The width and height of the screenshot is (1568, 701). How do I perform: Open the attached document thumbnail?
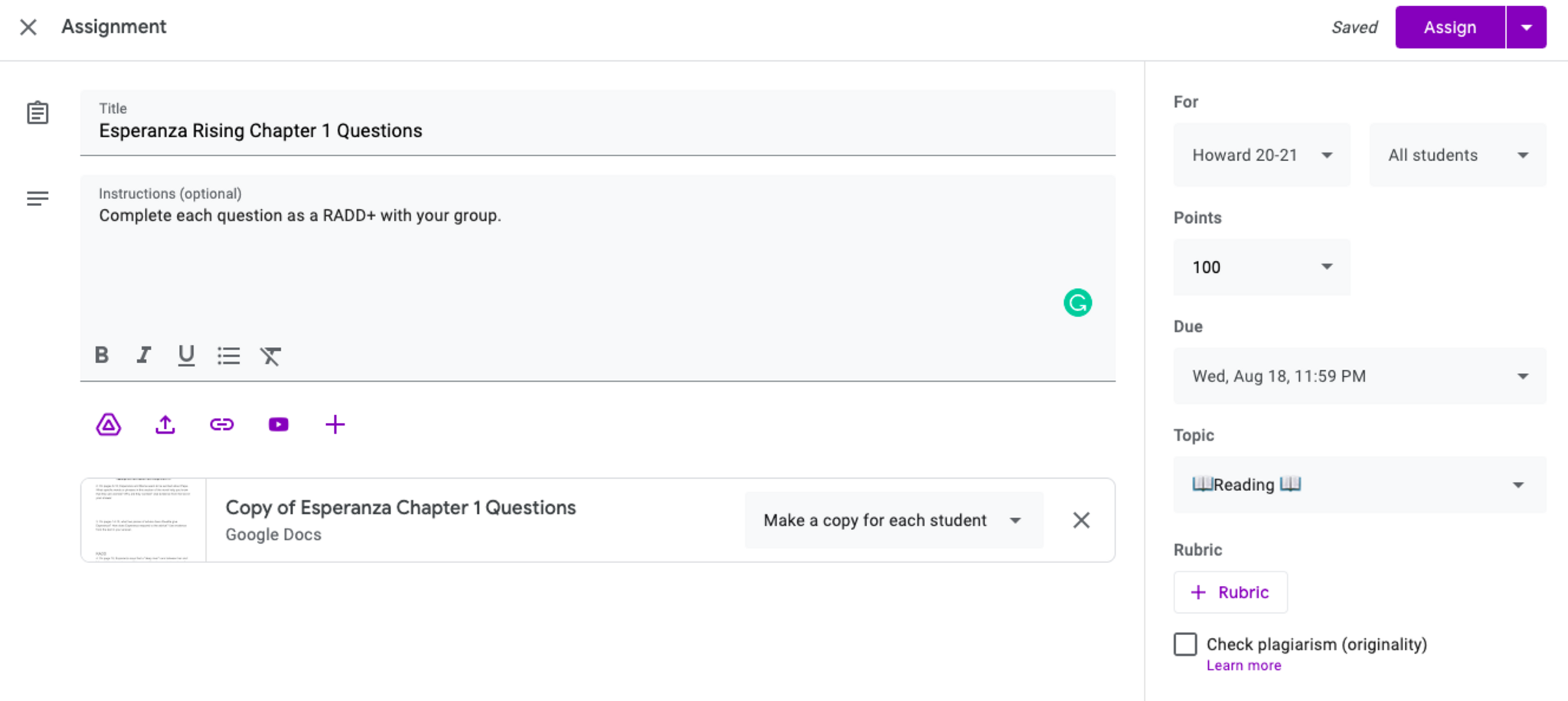click(x=143, y=520)
